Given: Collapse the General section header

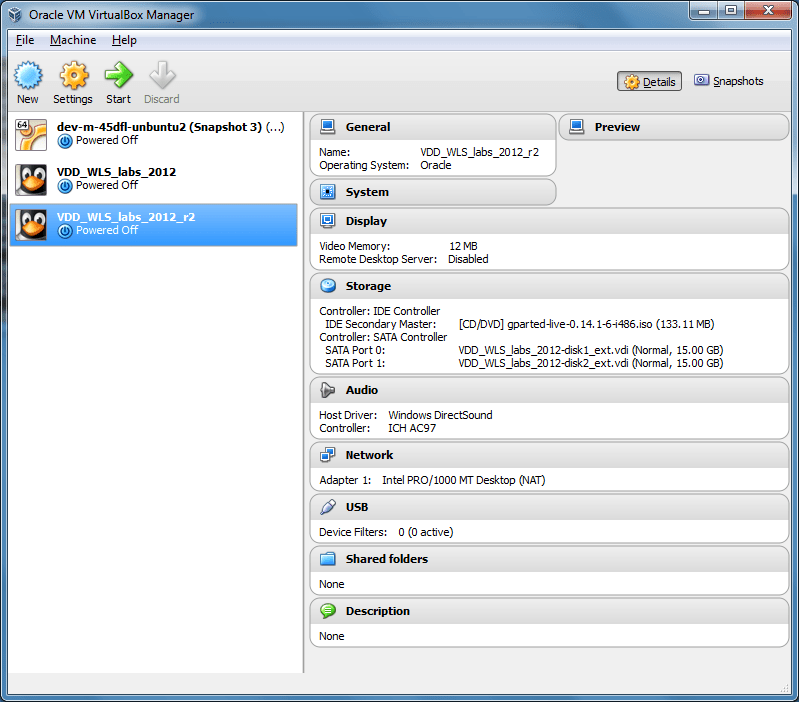Looking at the screenshot, I should (x=433, y=127).
